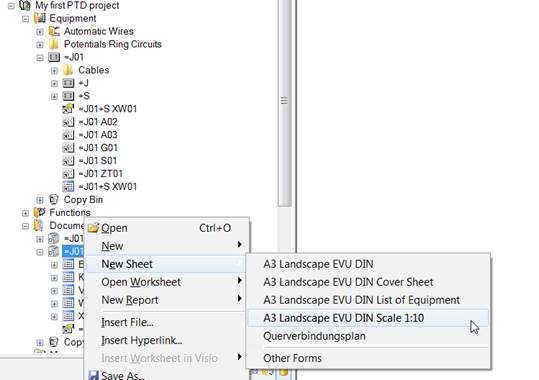Click the Automatic Wires icon

[54, 31]
